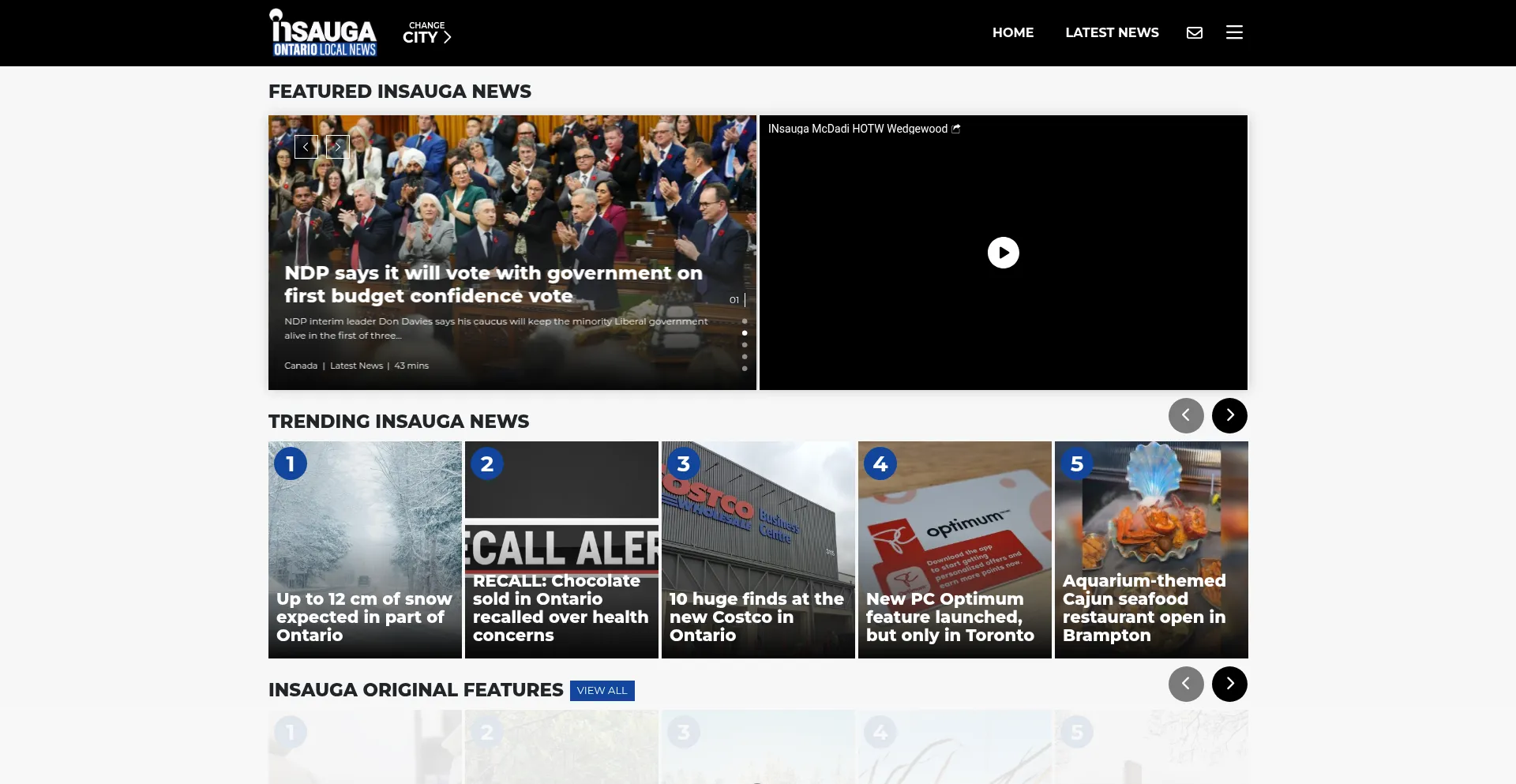The width and height of the screenshot is (1516, 784).
Task: Select the third featured carousel dot
Action: tap(745, 345)
